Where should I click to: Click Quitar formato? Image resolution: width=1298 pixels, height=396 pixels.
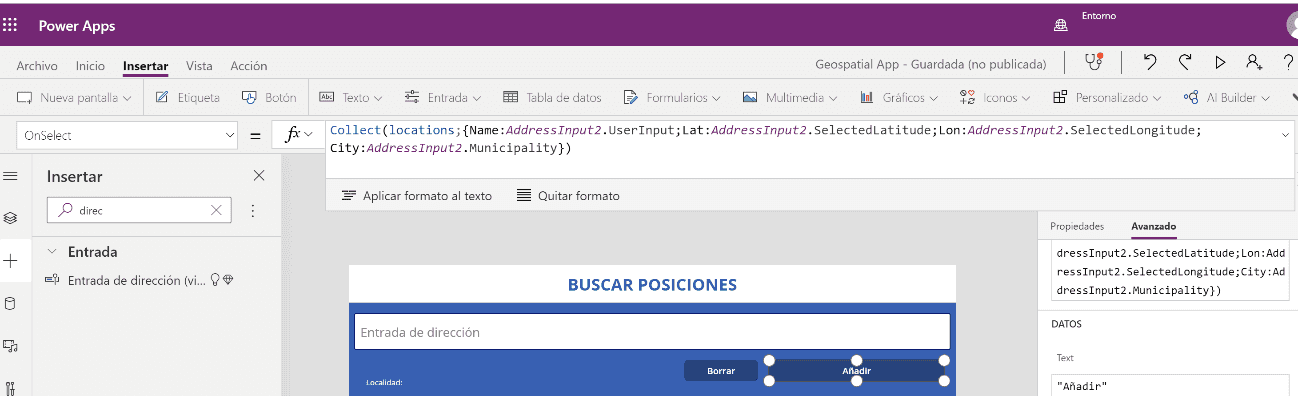point(568,196)
